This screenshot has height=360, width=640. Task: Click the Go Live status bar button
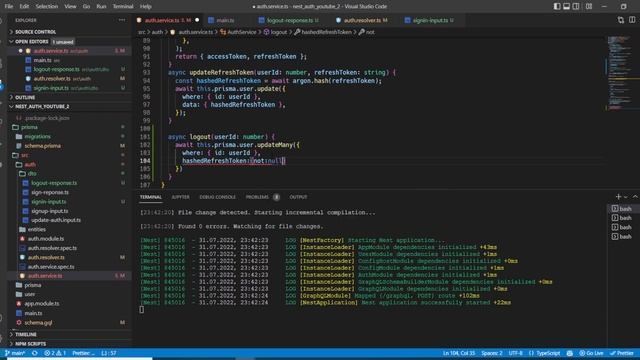click(x=591, y=353)
